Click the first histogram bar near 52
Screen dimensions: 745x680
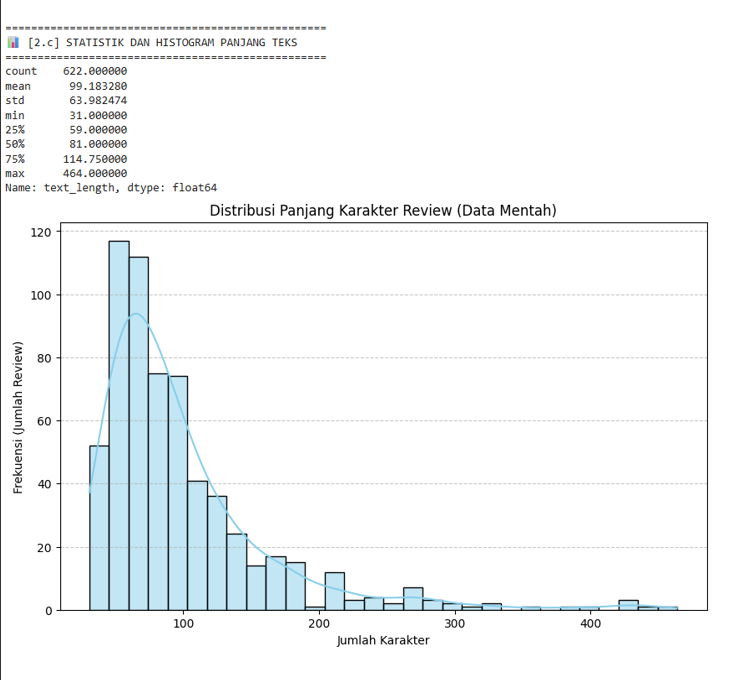99,528
